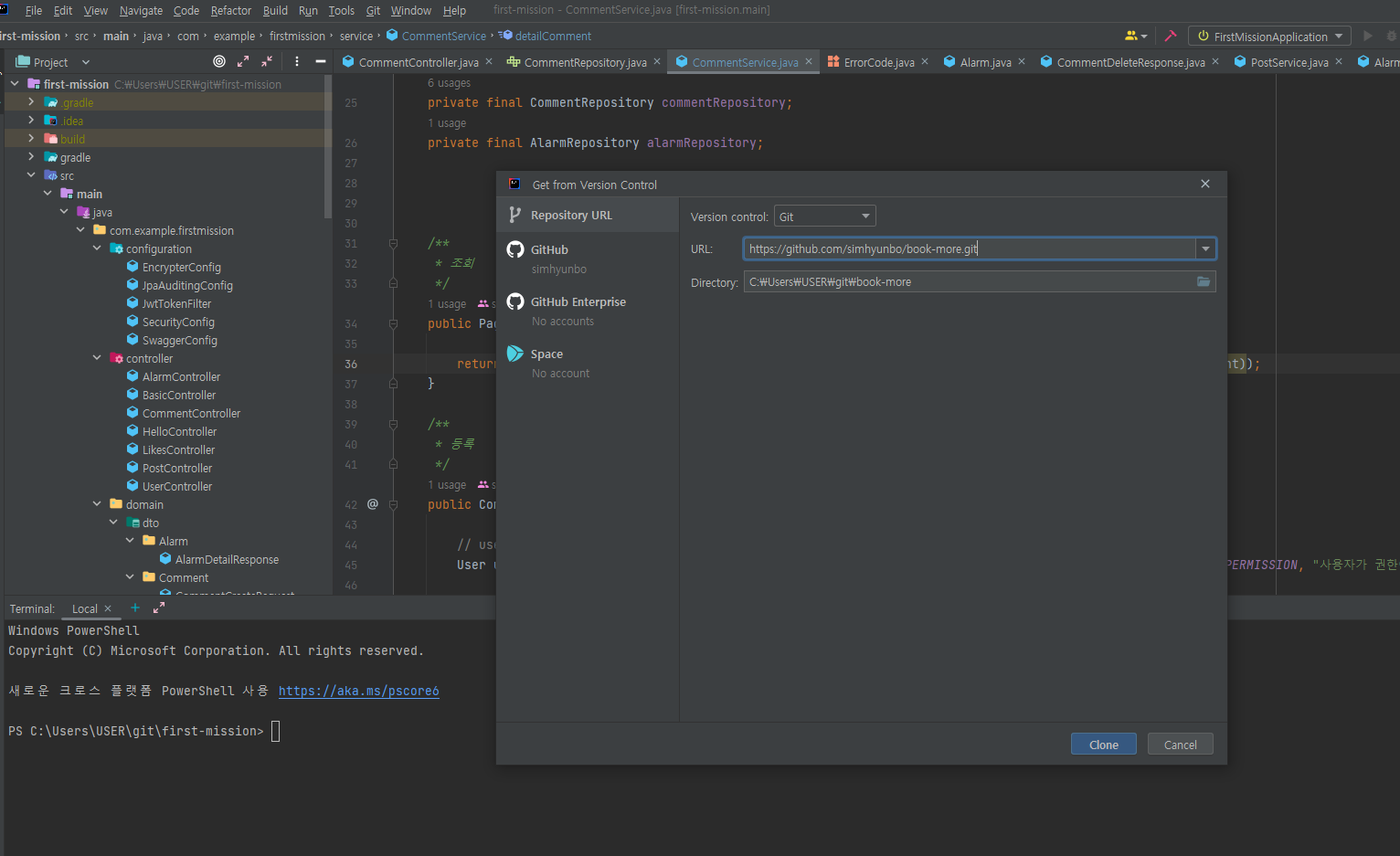Viewport: 1400px width, 856px height.
Task: Open the Version control Git dropdown
Action: (824, 217)
